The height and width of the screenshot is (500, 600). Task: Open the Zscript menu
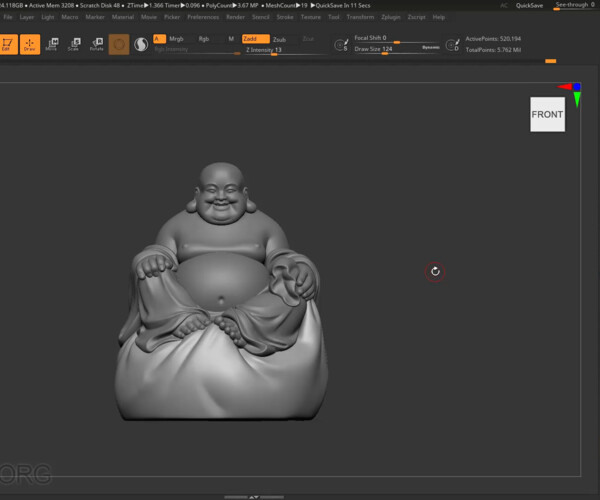(x=416, y=17)
